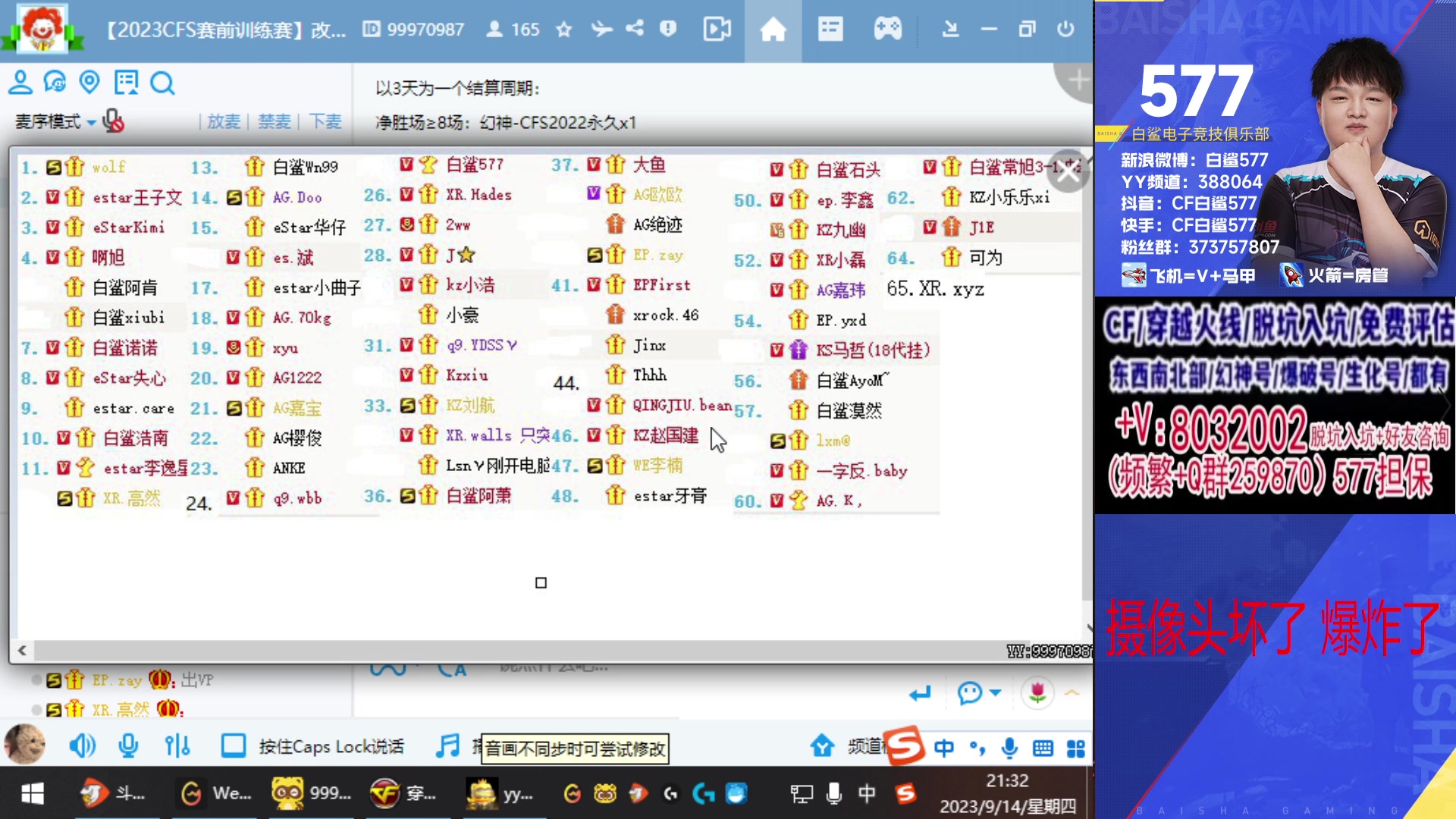Open the search magnifier icon

pos(162,83)
